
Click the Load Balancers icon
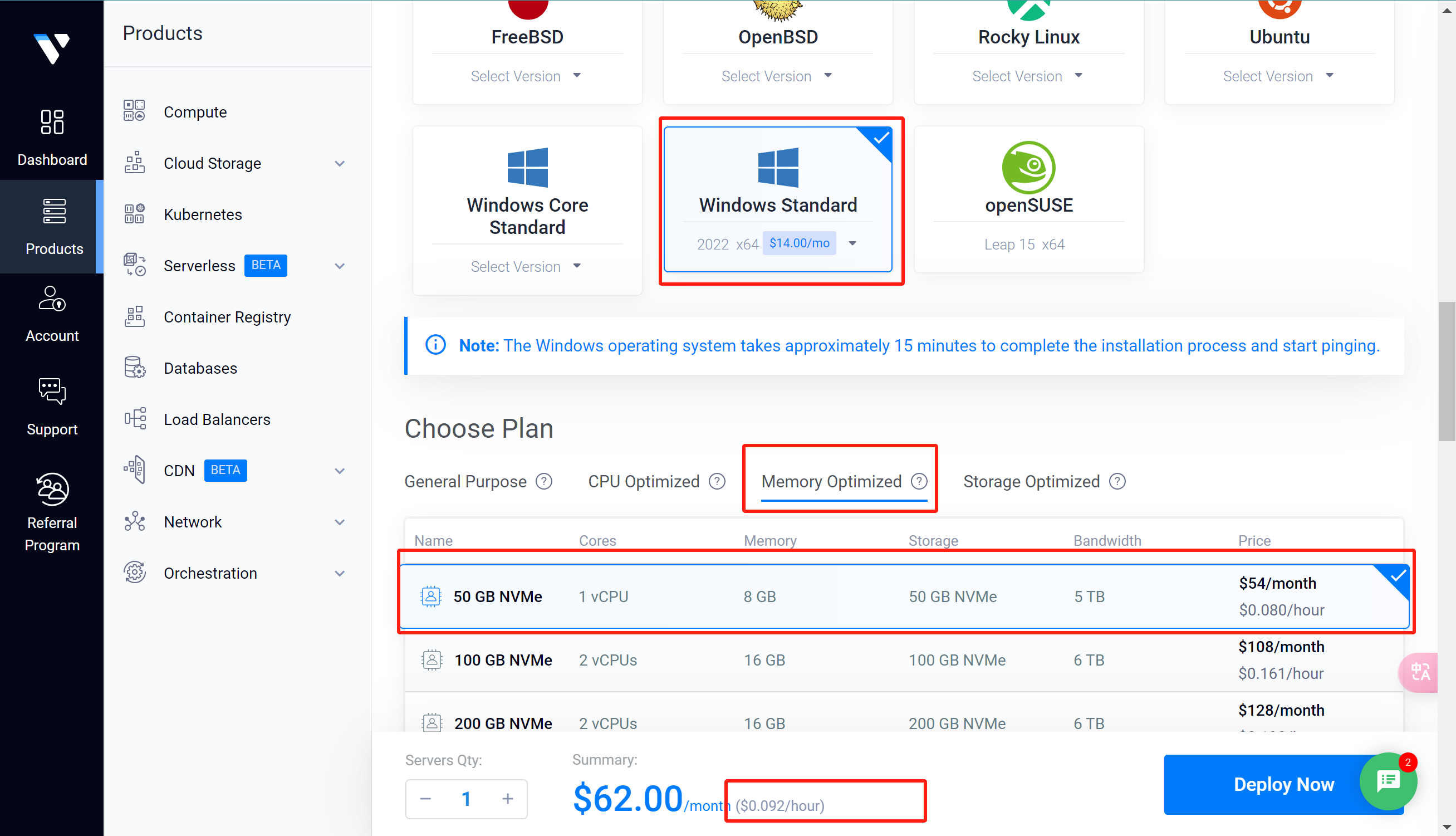pyautogui.click(x=134, y=419)
